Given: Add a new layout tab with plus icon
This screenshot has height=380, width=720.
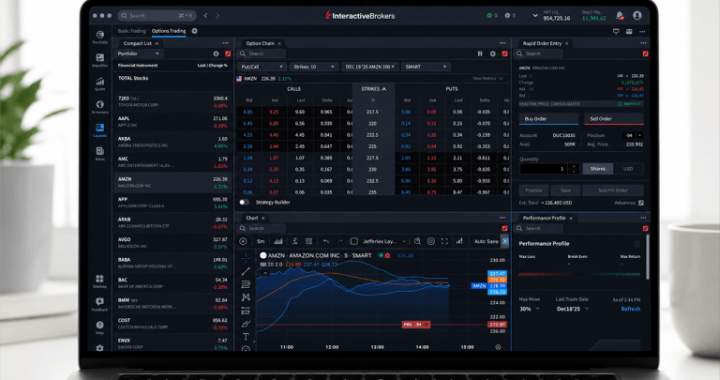Looking at the screenshot, I should (x=194, y=31).
